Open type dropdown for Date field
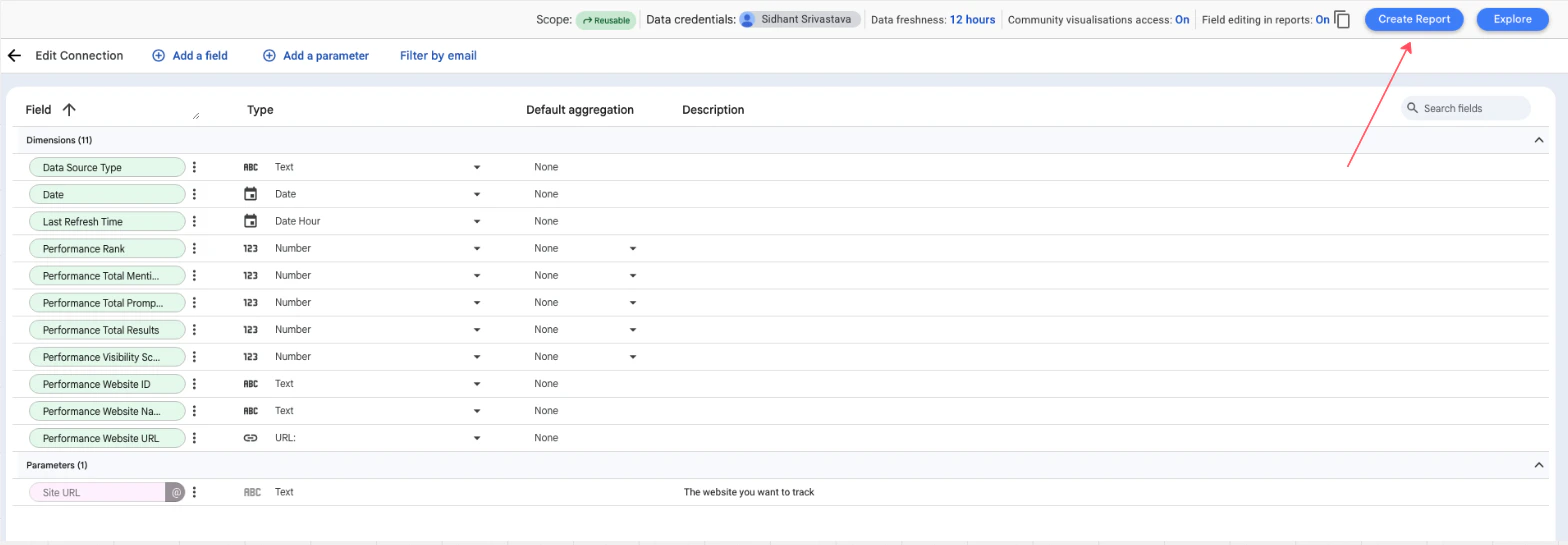This screenshot has height=545, width=1568. (x=477, y=194)
